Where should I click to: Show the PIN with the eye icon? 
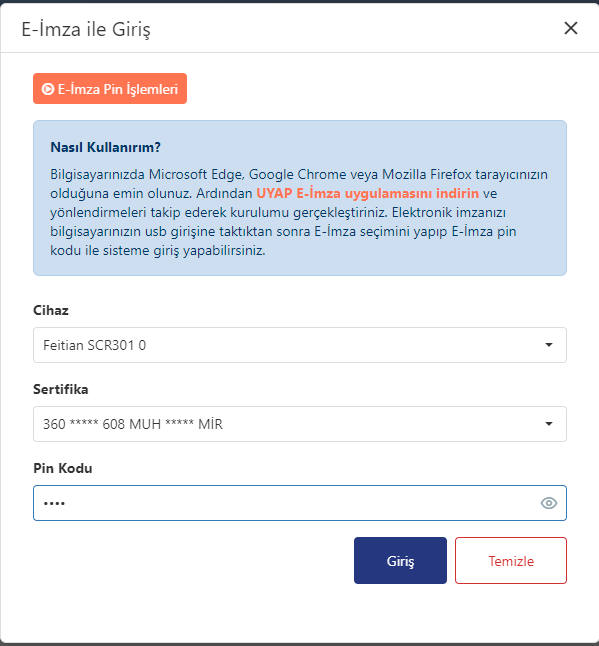549,503
